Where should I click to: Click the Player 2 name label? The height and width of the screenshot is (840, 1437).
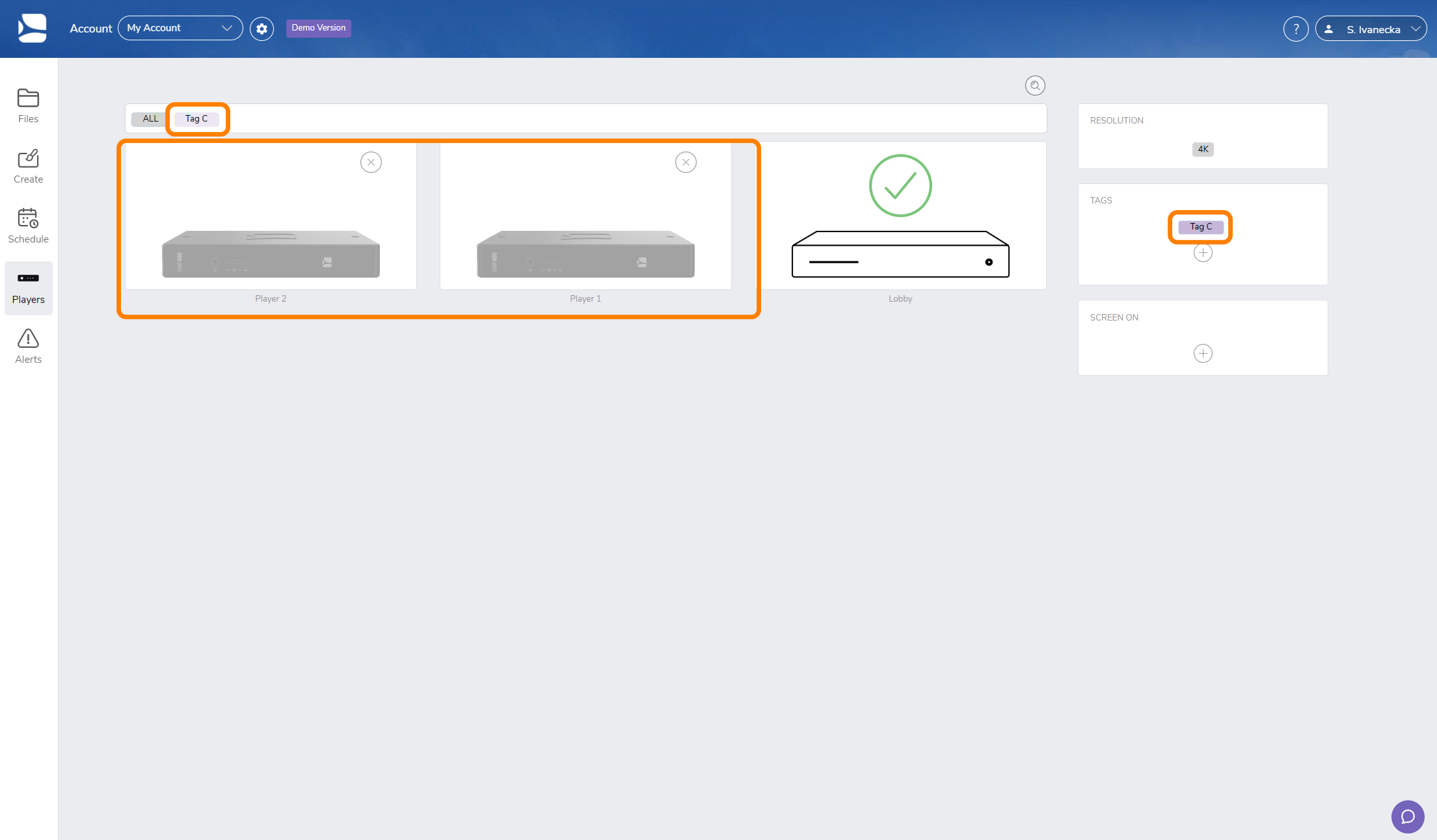(x=271, y=298)
